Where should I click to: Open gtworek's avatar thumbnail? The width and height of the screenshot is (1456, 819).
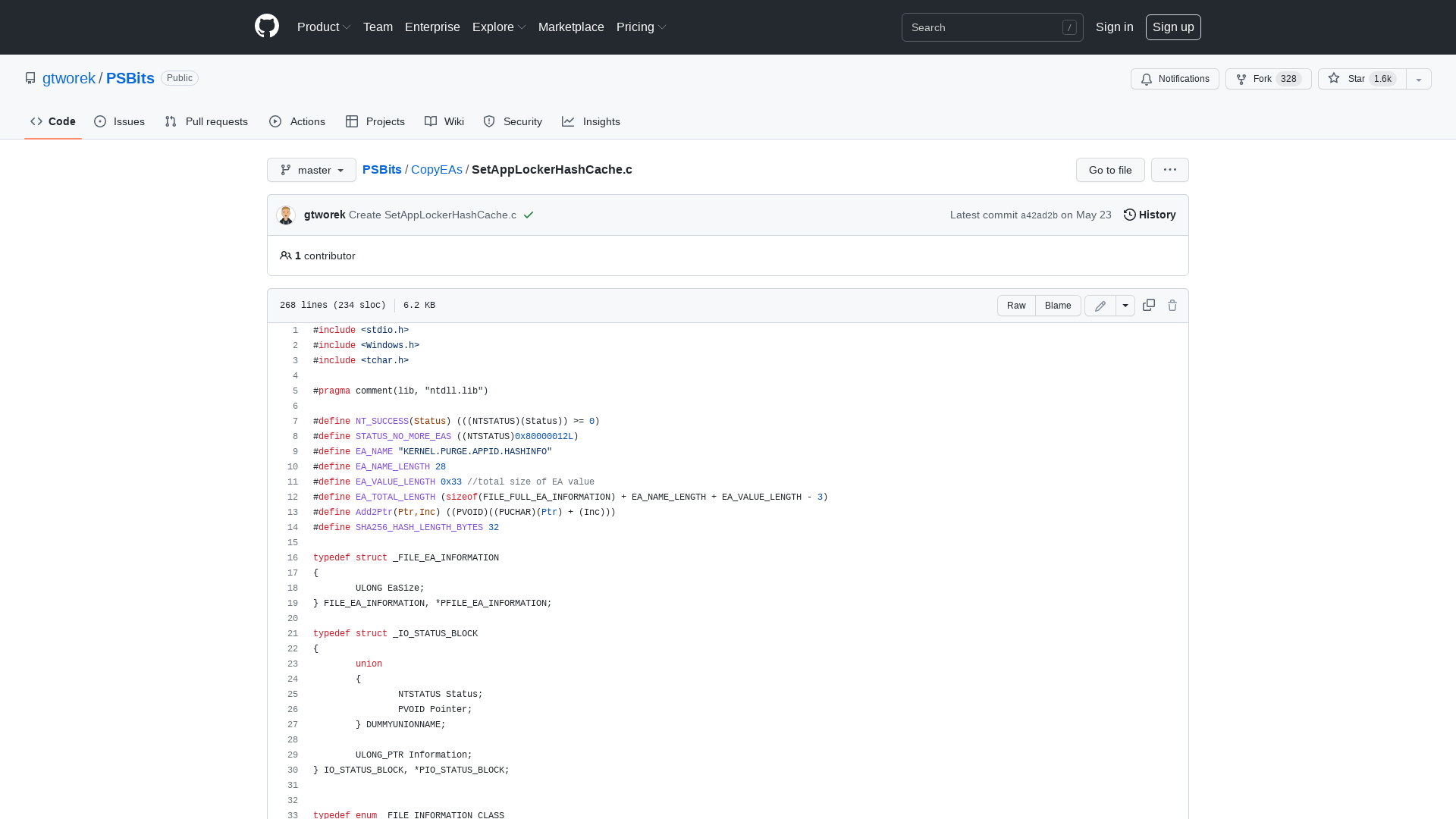(286, 215)
